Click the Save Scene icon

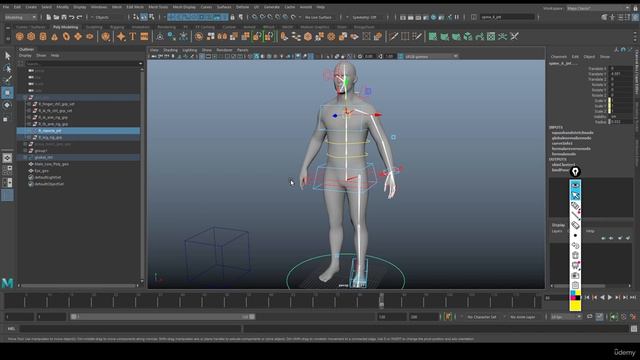(64, 17)
